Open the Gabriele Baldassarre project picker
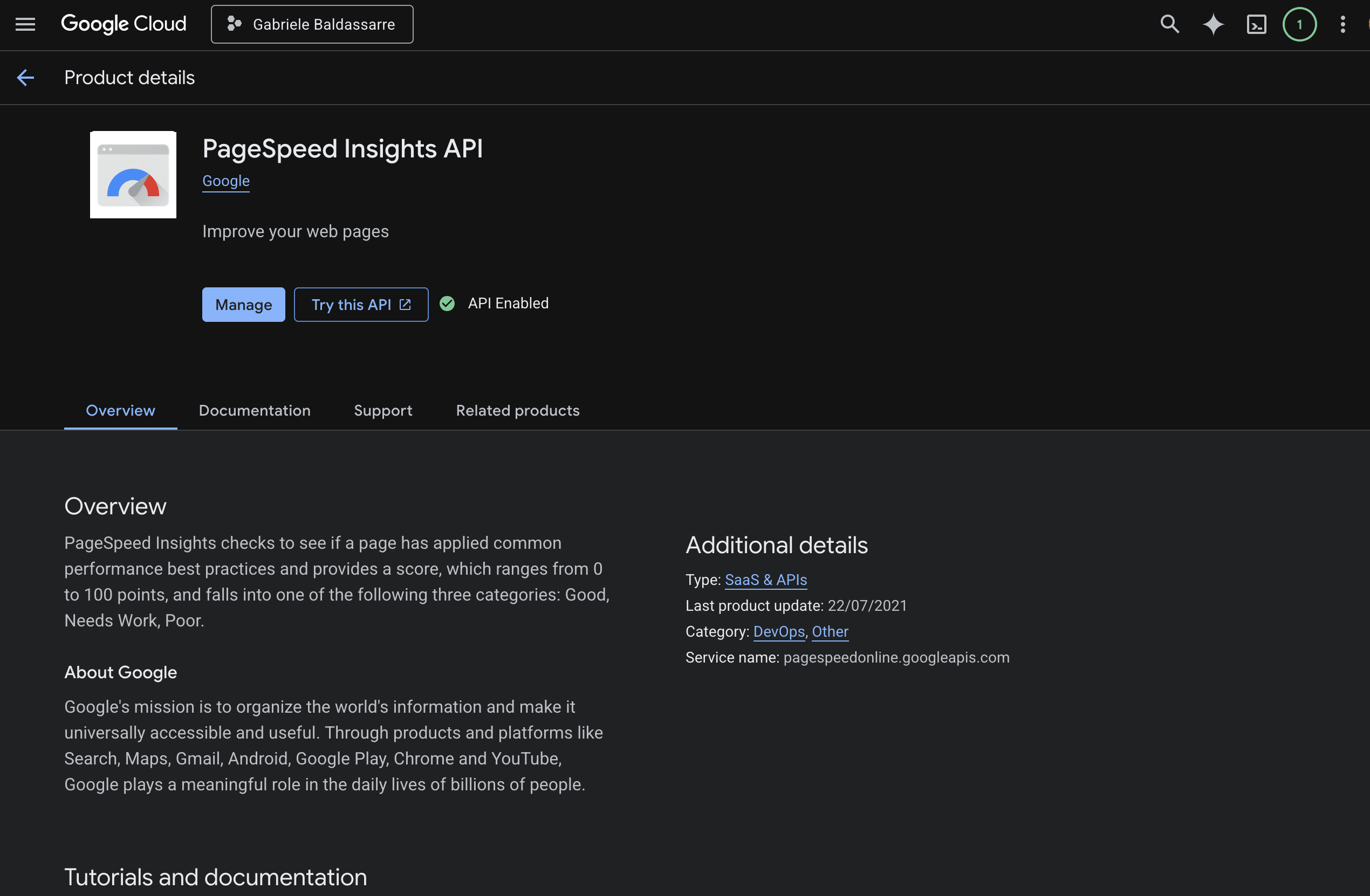This screenshot has height=896, width=1370. [x=312, y=24]
